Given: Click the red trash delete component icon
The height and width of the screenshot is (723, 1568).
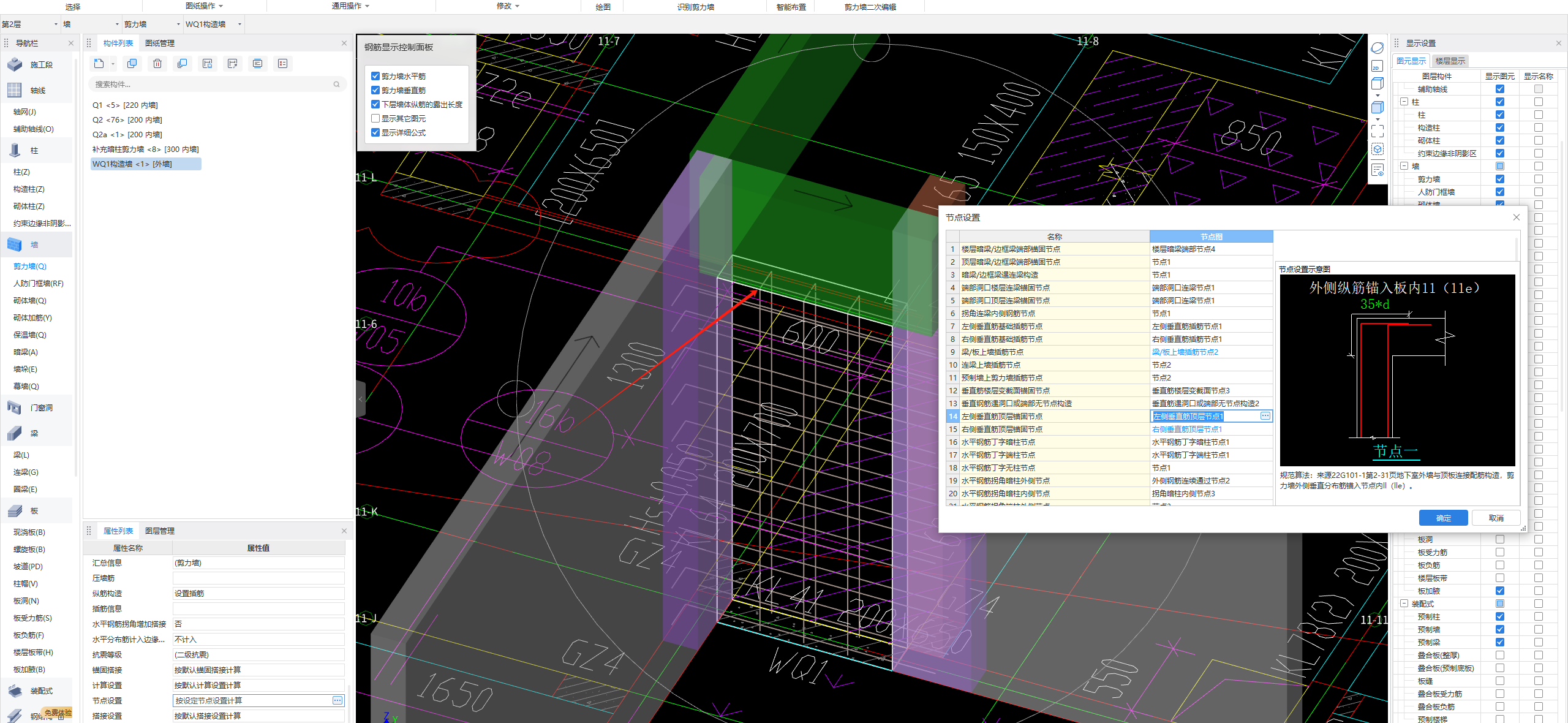Looking at the screenshot, I should pos(157,64).
